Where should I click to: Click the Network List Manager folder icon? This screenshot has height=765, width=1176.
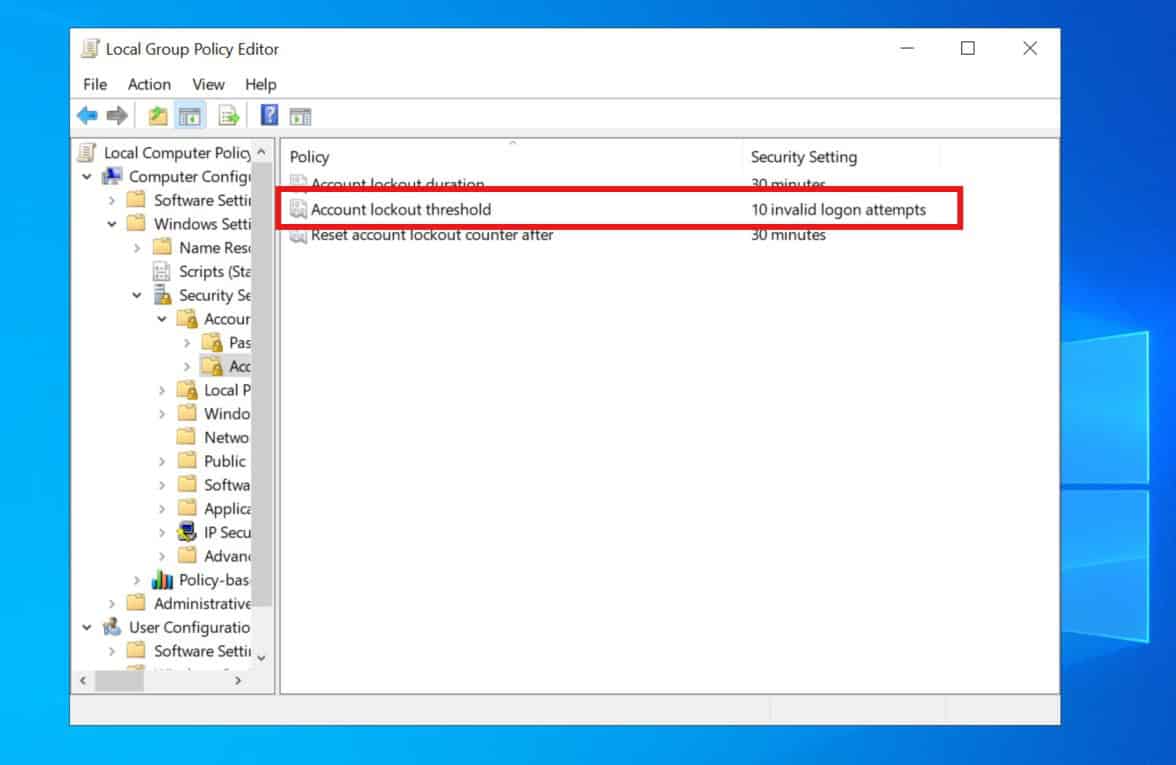coord(187,437)
